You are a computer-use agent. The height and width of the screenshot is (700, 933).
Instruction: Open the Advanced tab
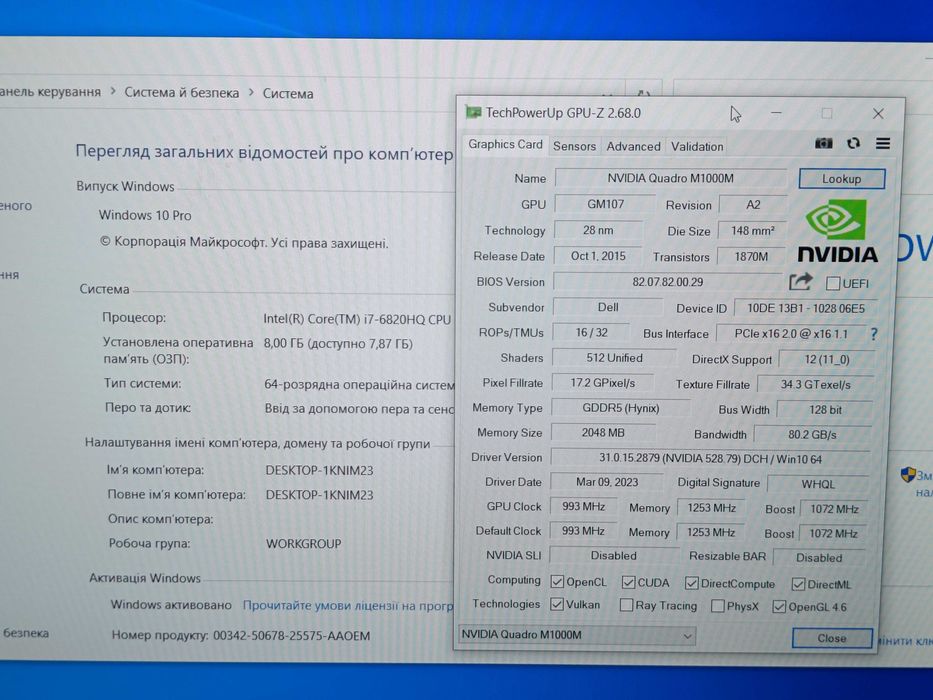(633, 146)
